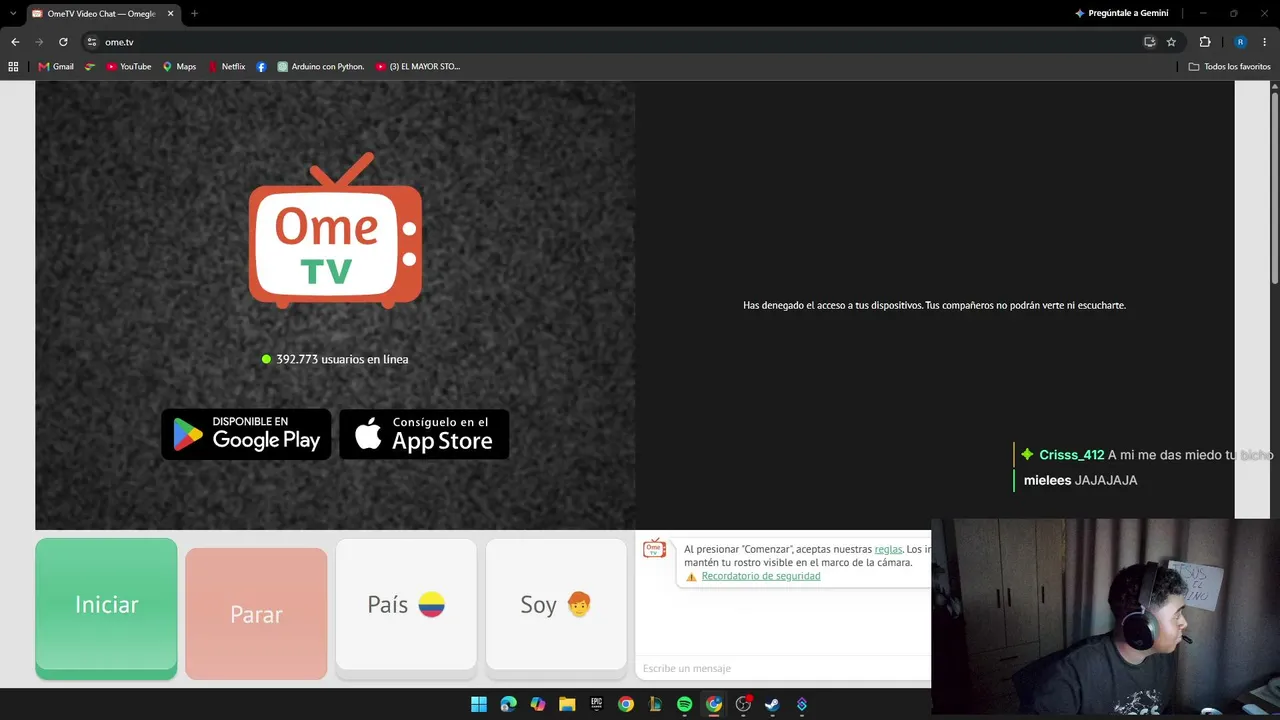
Task: Click the mielees username in chat overlay
Action: (1047, 480)
